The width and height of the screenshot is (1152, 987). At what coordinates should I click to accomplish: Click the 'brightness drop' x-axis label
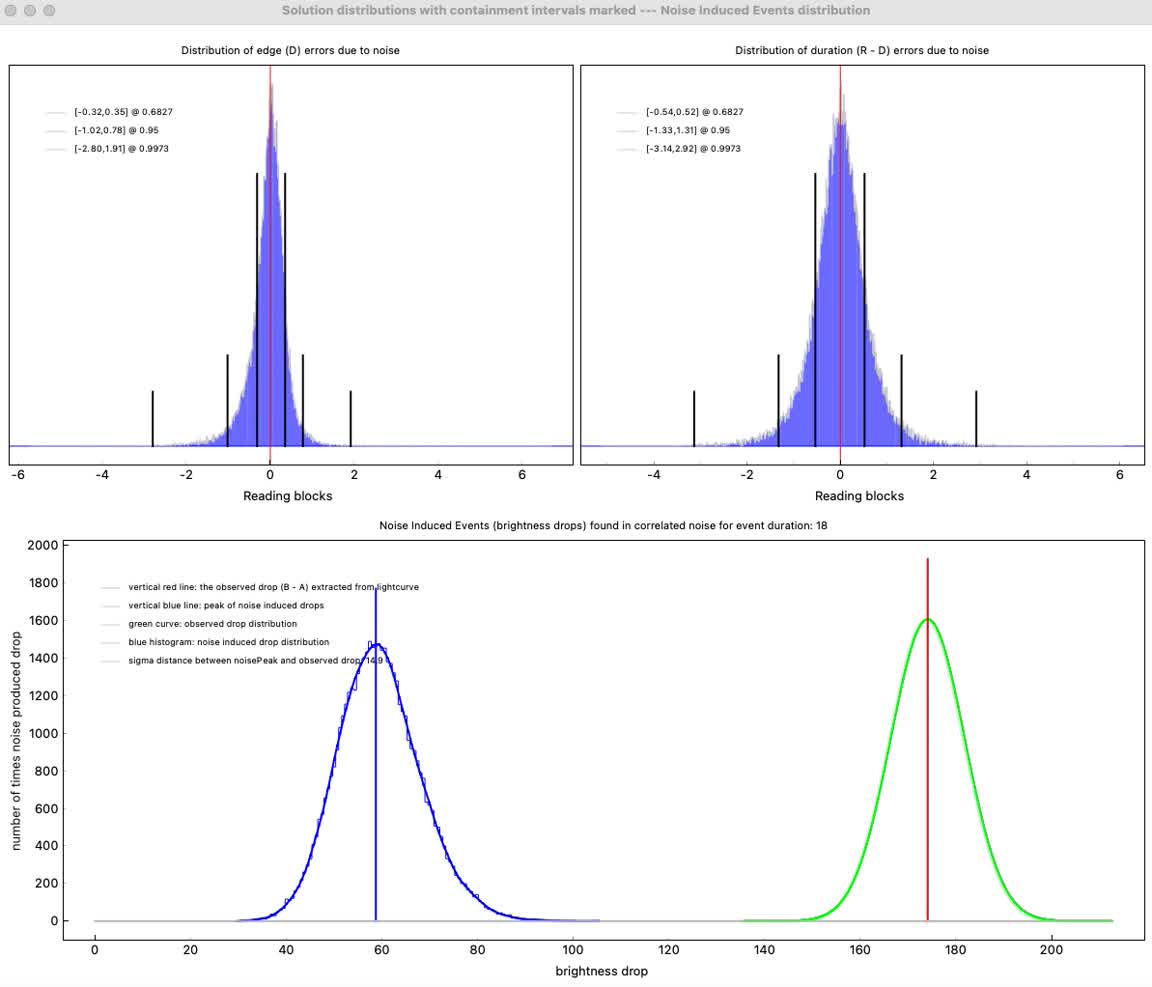click(x=603, y=971)
